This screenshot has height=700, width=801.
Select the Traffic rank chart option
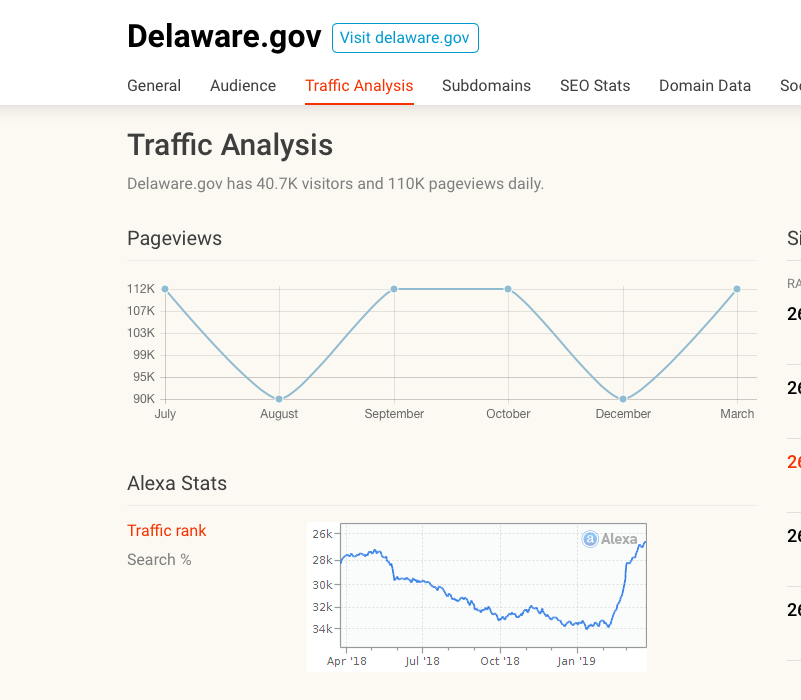[x=167, y=530]
